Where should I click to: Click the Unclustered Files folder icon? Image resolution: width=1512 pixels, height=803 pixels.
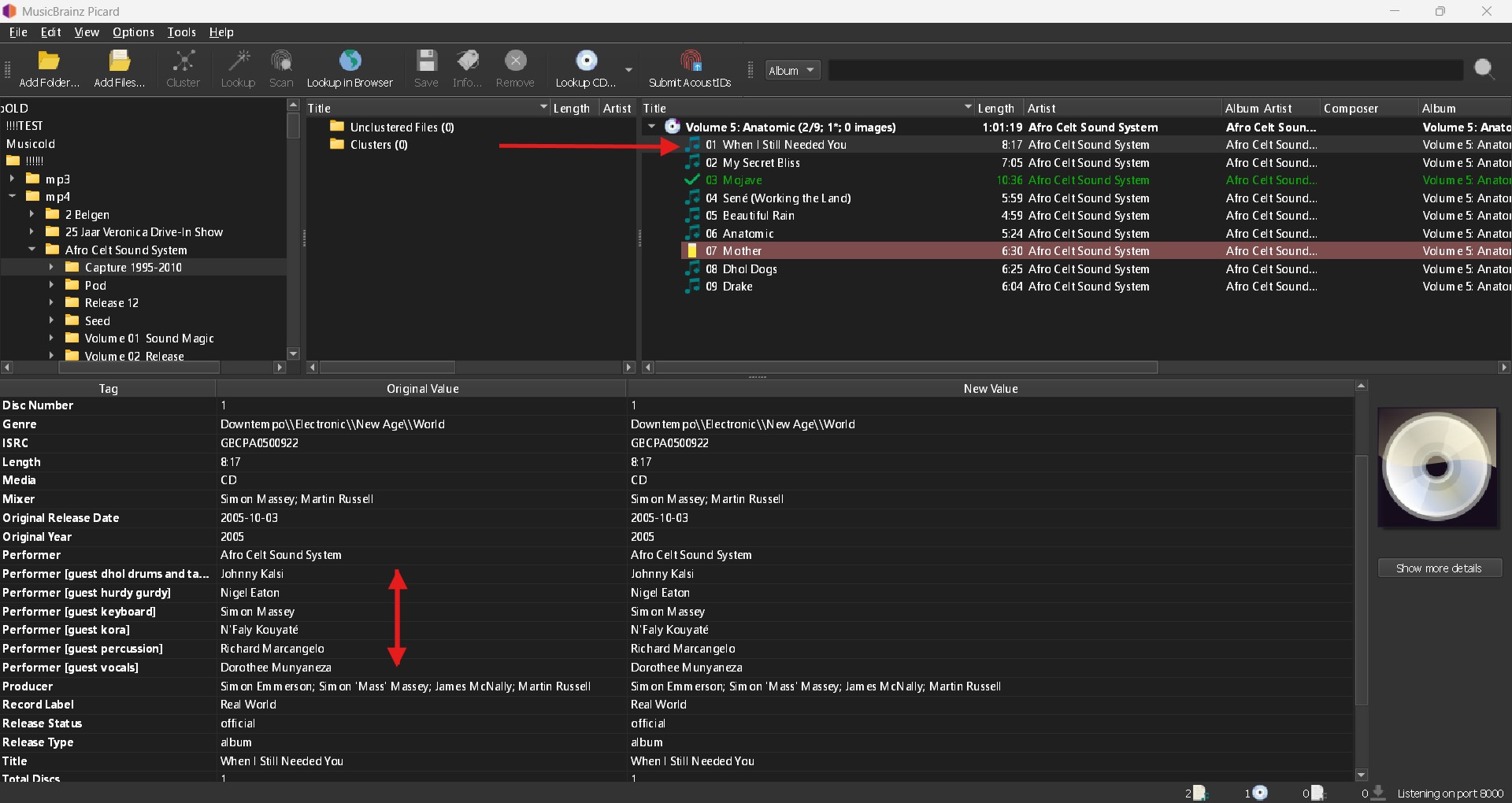[x=337, y=127]
